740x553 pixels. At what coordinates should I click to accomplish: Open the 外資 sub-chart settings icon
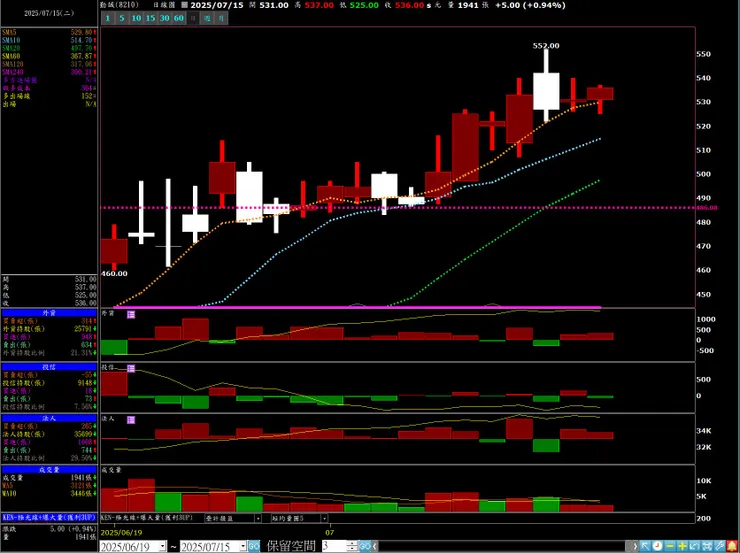(131, 314)
